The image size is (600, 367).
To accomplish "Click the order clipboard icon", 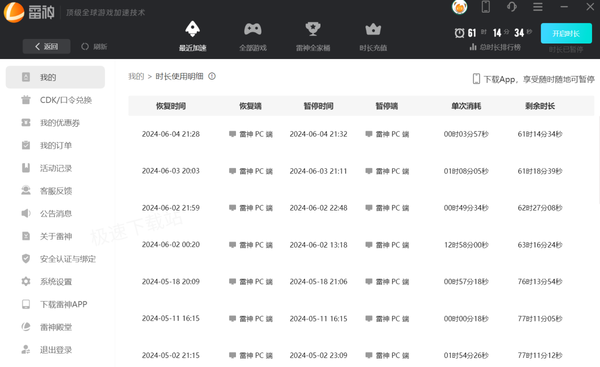I will click(x=26, y=145).
